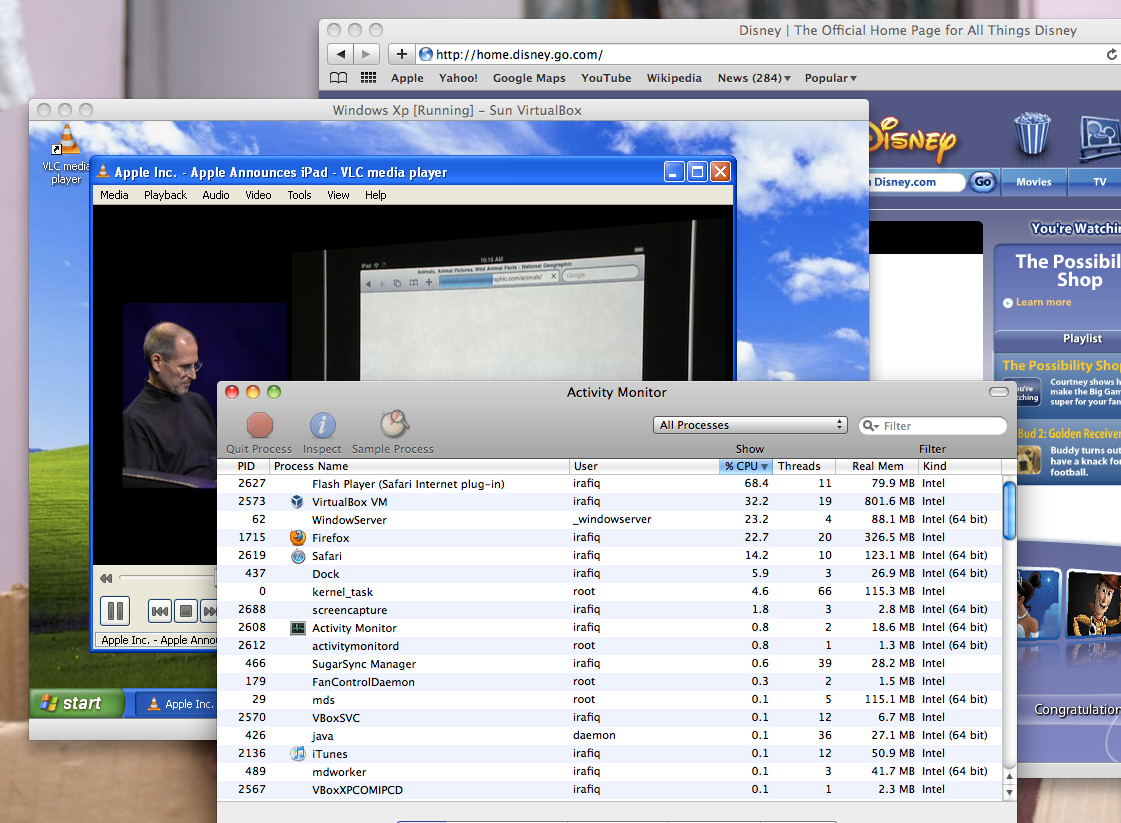The height and width of the screenshot is (823, 1121).
Task: Open Top Sites grid icon in Safari
Action: pos(368,78)
